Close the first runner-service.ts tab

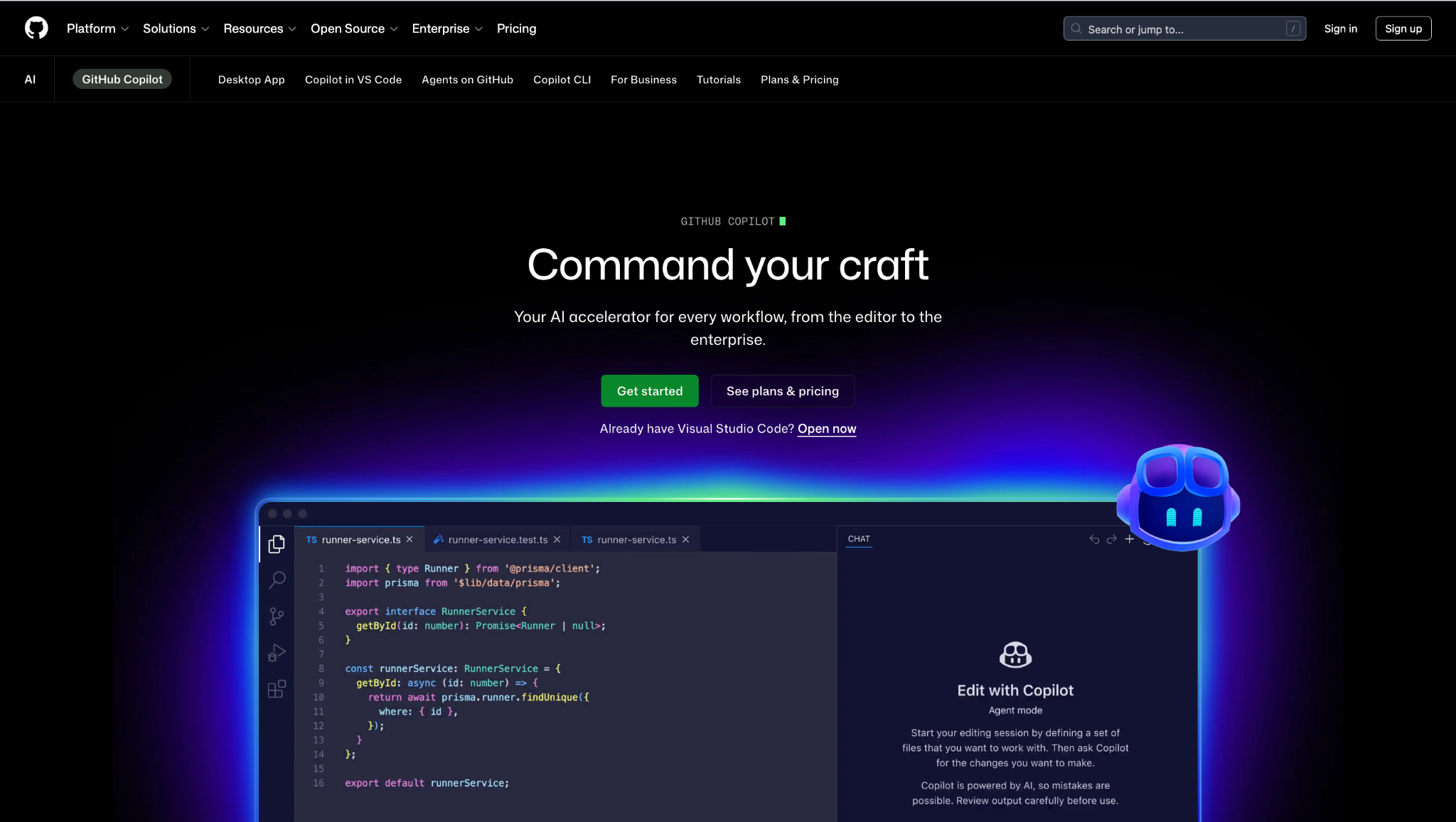[x=409, y=540]
